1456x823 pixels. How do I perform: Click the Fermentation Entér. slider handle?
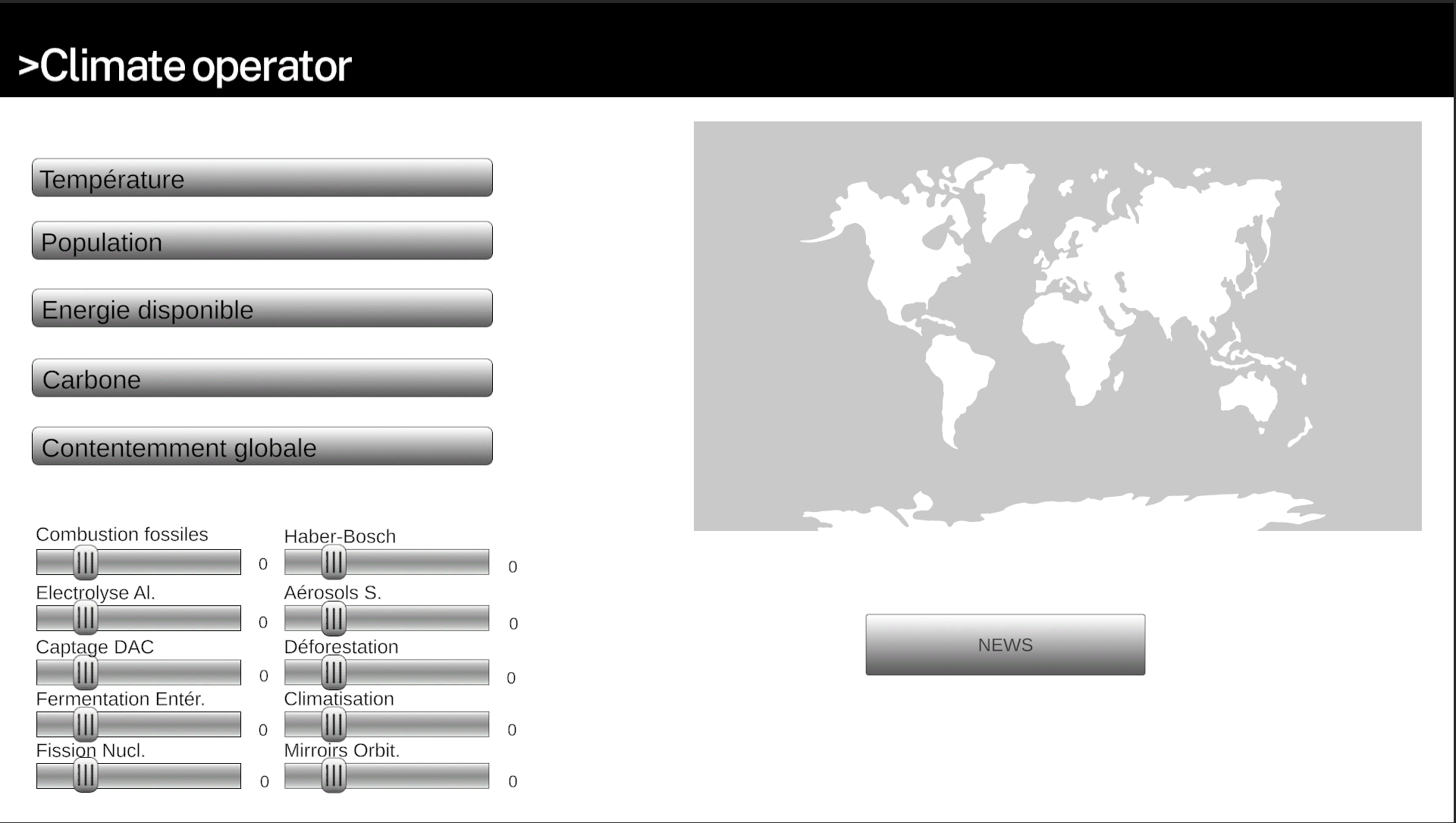tap(86, 724)
